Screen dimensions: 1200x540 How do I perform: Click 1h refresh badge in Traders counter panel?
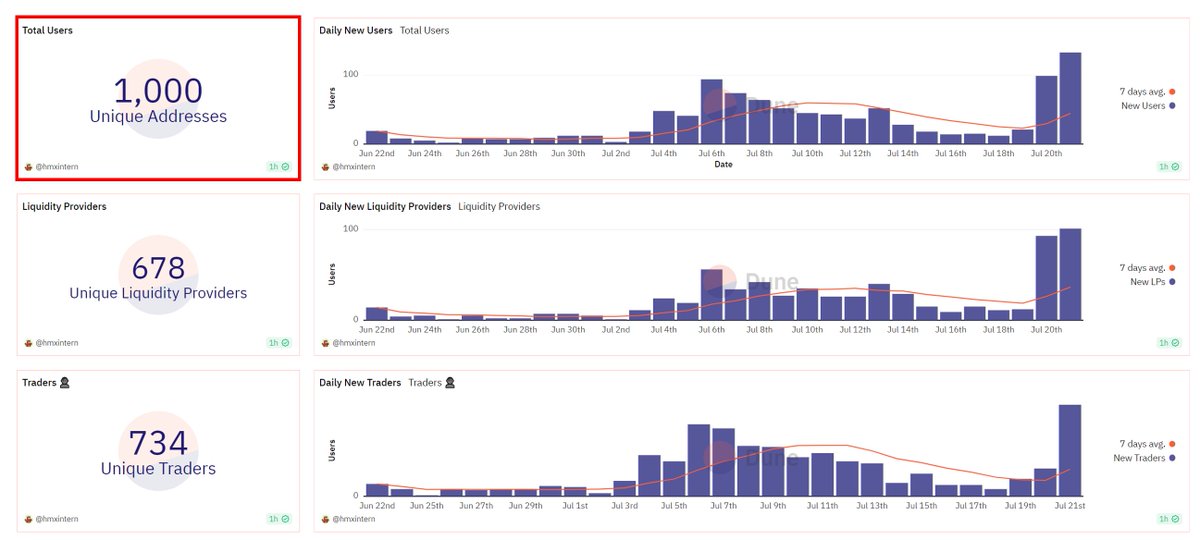pyautogui.click(x=279, y=519)
